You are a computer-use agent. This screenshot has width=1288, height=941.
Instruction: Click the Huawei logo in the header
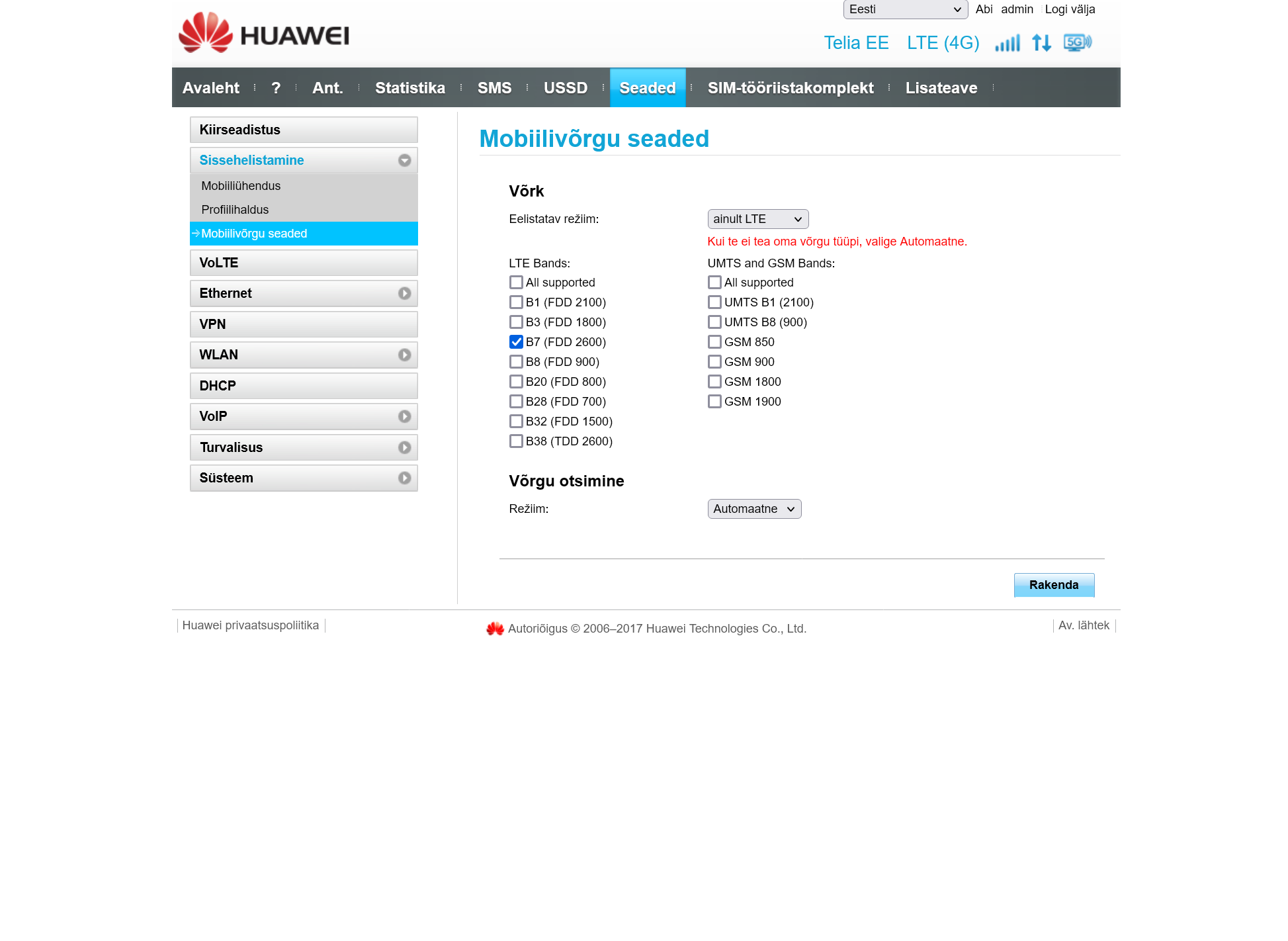(263, 33)
